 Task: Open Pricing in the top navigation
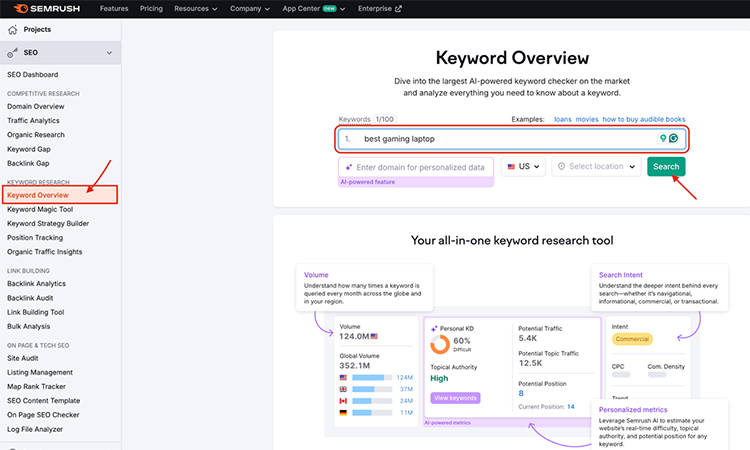tap(151, 9)
